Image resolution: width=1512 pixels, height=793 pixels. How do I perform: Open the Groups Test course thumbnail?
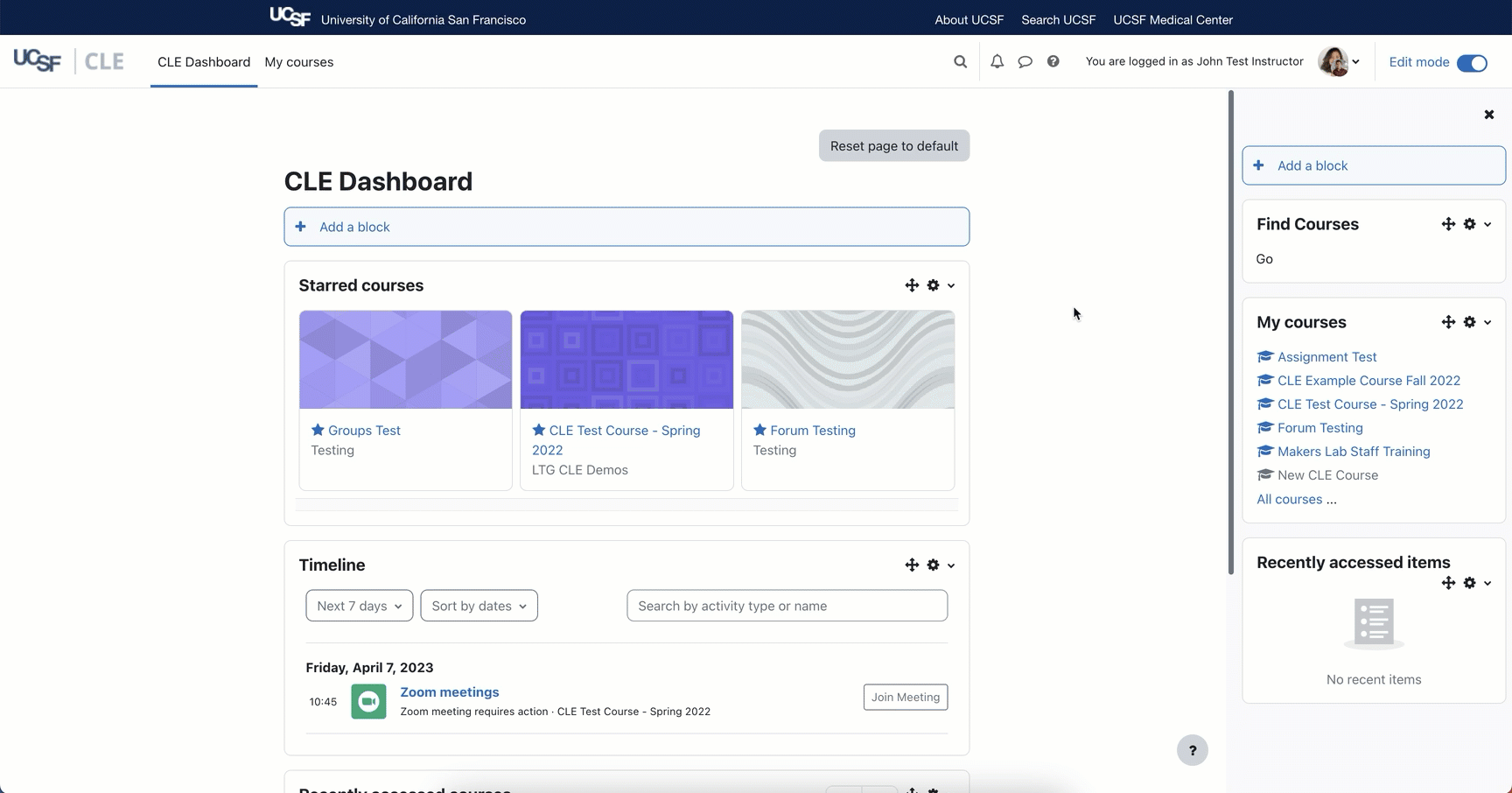406,360
